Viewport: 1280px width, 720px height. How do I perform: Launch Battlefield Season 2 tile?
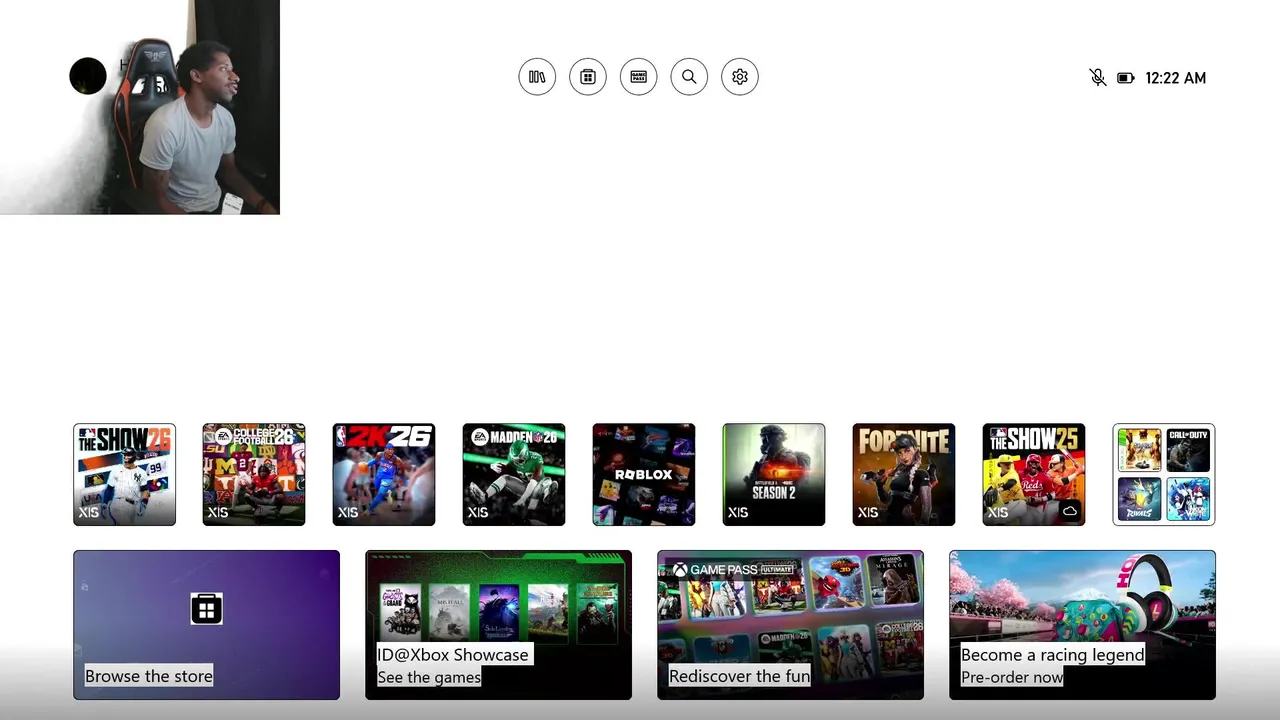click(774, 474)
